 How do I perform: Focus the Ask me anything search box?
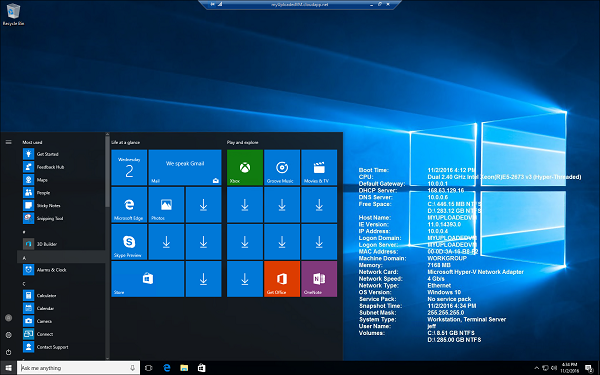[78, 368]
